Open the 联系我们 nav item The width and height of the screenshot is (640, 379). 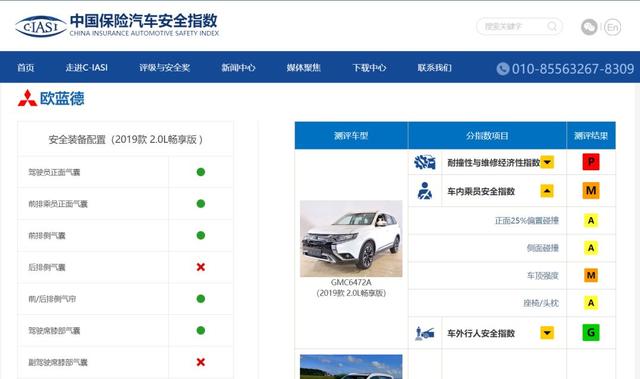click(434, 68)
